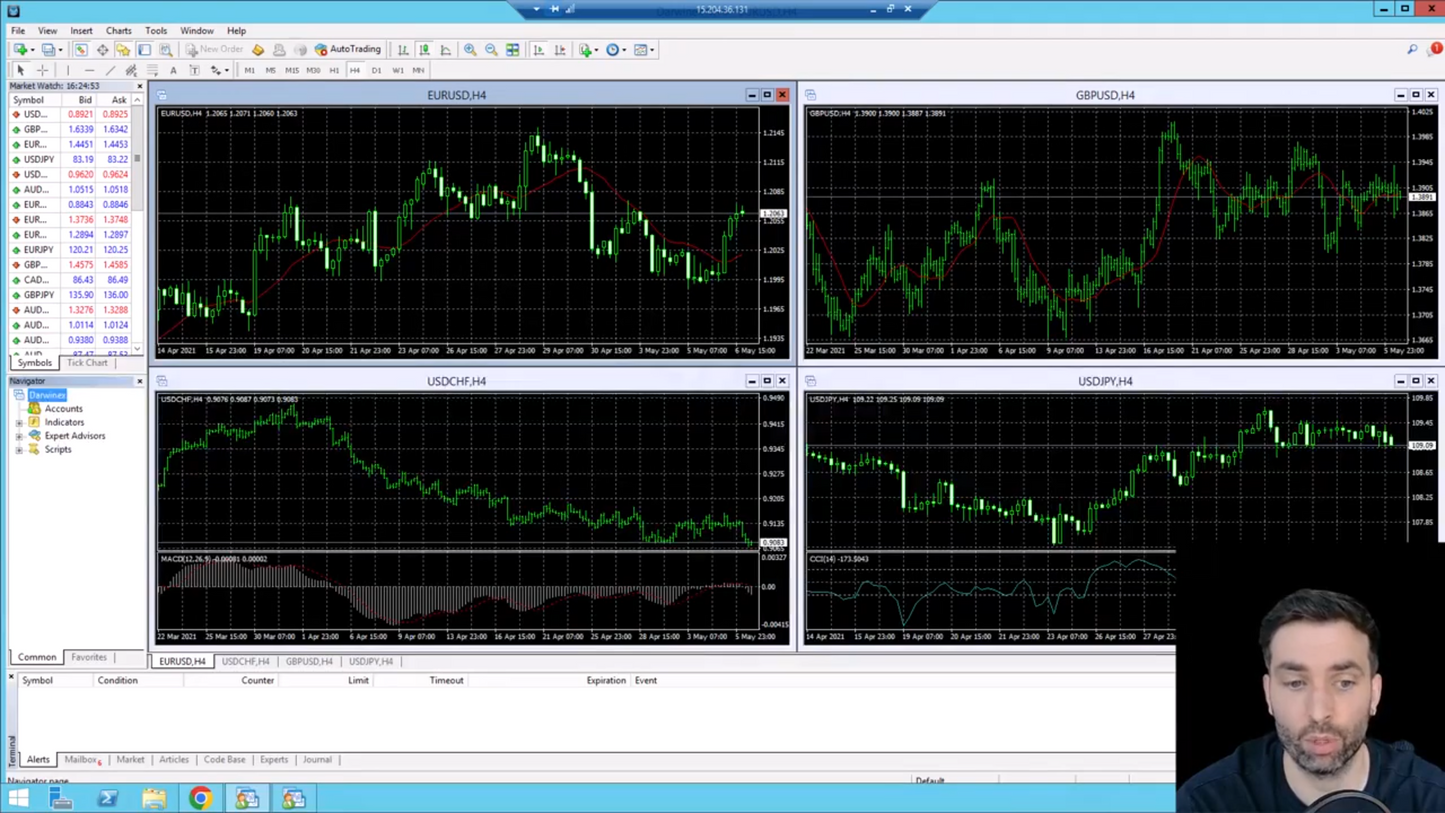This screenshot has width=1445, height=813.
Task: Open the Data Window crosshair-circle icon
Action: pos(102,49)
